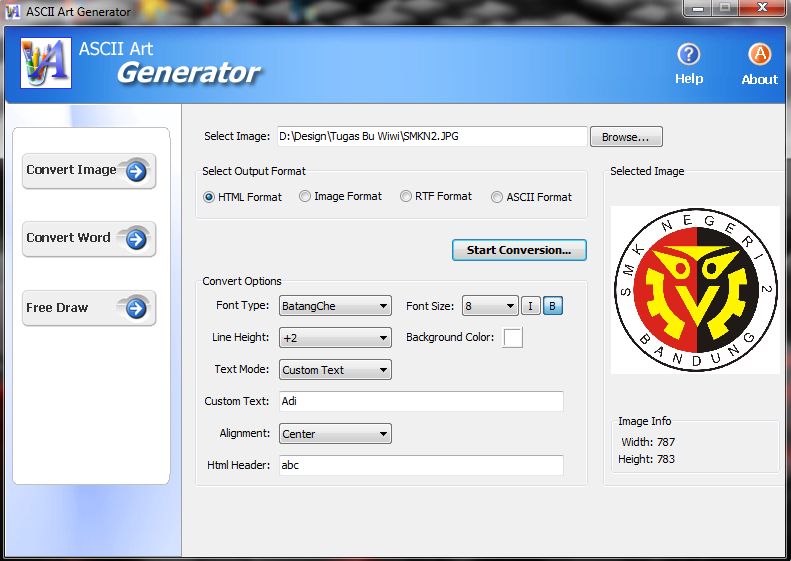Open the Font Size dropdown
The height and width of the screenshot is (561, 791).
coord(490,306)
